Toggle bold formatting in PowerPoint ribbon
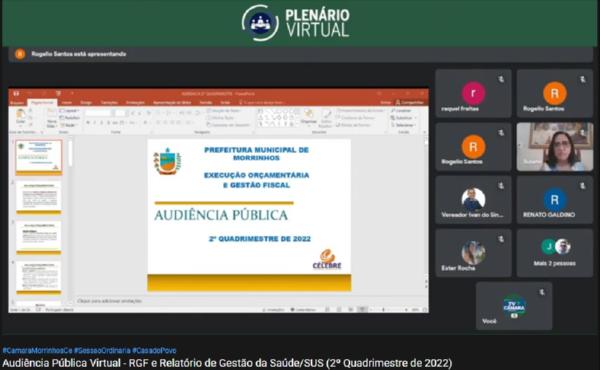Screen dimensions: 600x370 coord(88,123)
